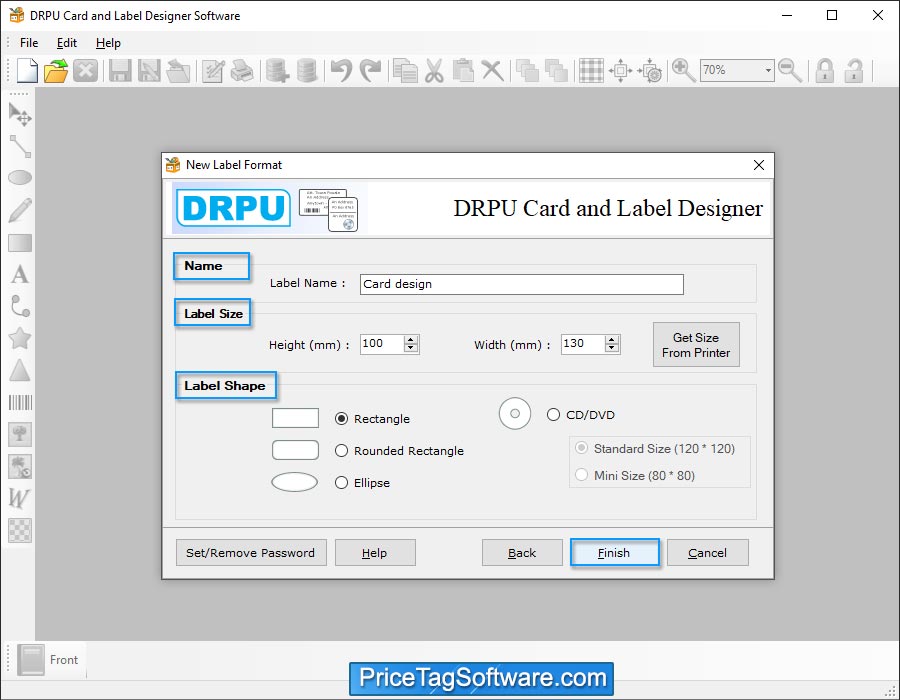Viewport: 900px width, 700px height.
Task: Select the Star shape tool
Action: tap(20, 339)
